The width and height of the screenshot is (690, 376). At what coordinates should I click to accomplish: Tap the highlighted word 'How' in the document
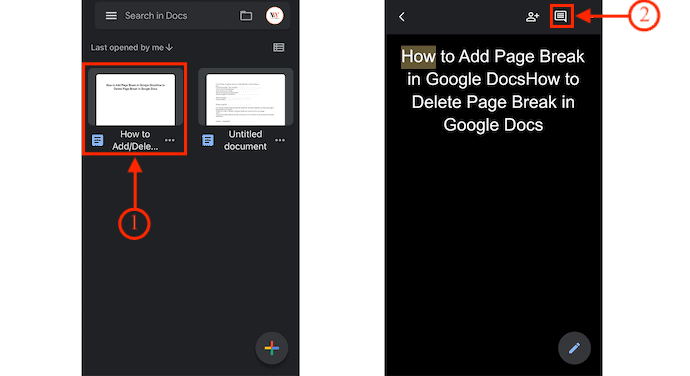[418, 57]
